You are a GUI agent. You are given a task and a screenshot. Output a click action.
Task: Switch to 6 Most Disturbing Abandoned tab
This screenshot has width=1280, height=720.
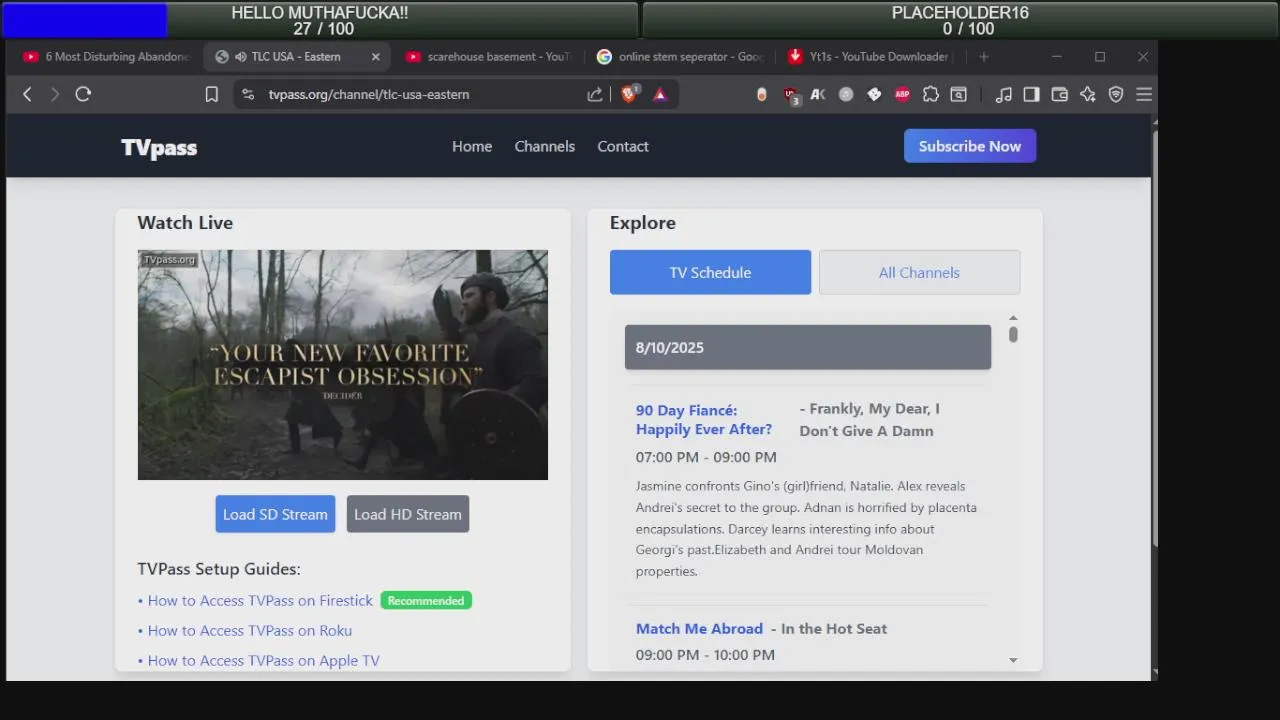(106, 57)
